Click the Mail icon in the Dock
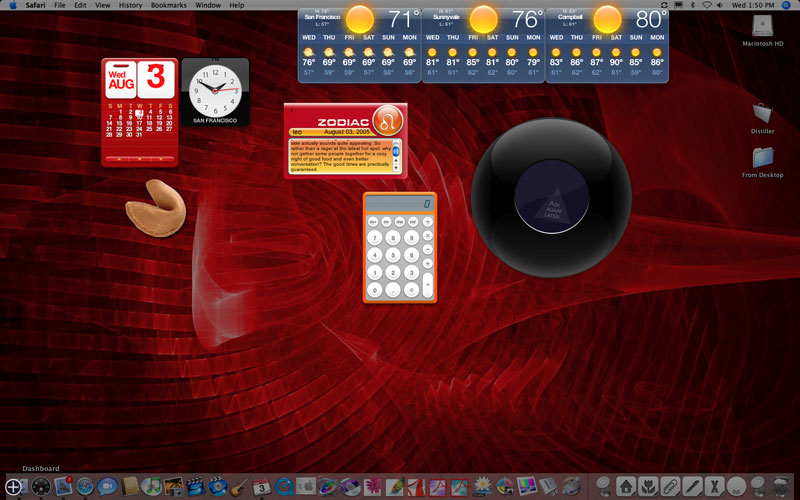This screenshot has height=500, width=800. 63,486
